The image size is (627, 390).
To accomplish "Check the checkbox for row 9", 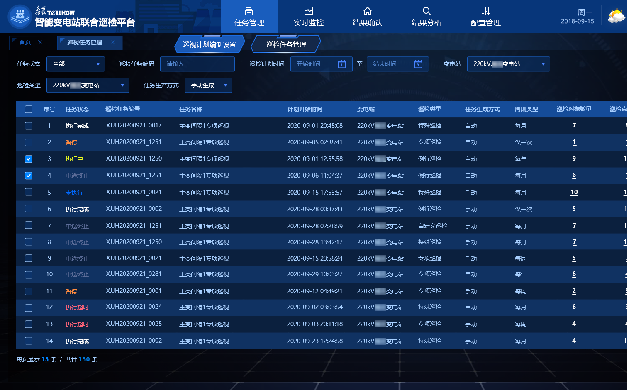I will click(28, 258).
